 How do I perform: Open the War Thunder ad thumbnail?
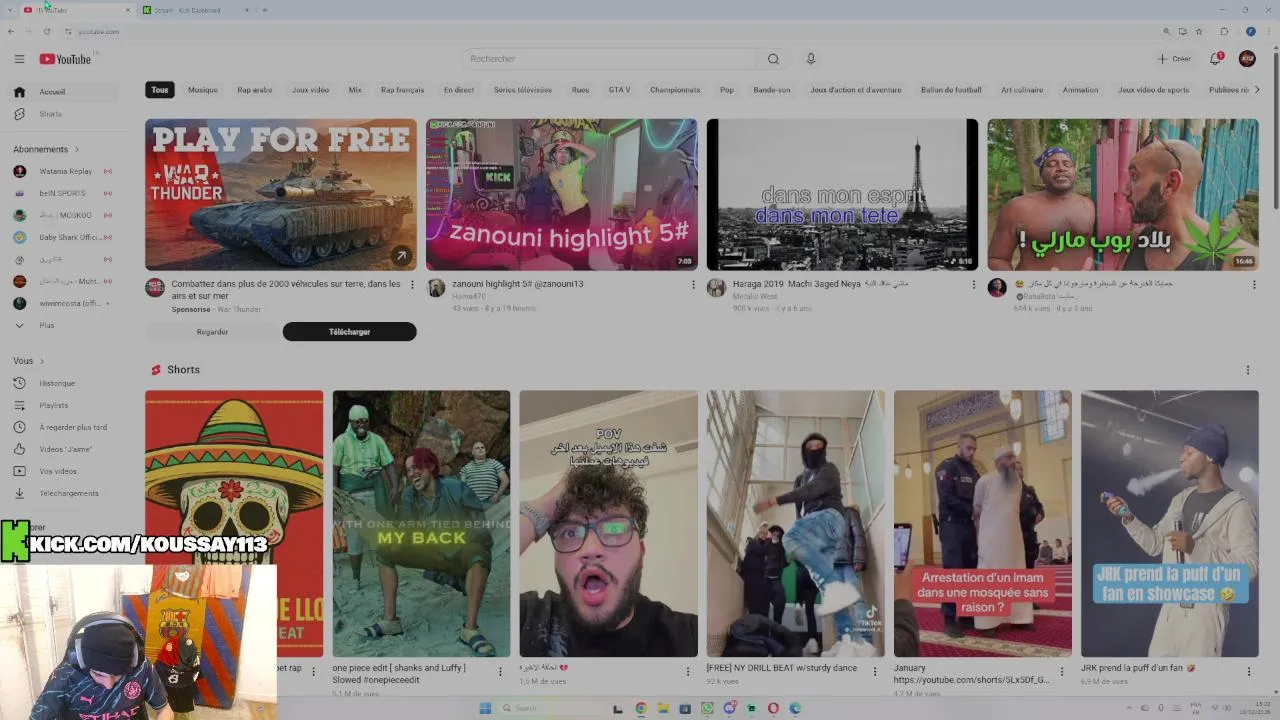click(281, 195)
